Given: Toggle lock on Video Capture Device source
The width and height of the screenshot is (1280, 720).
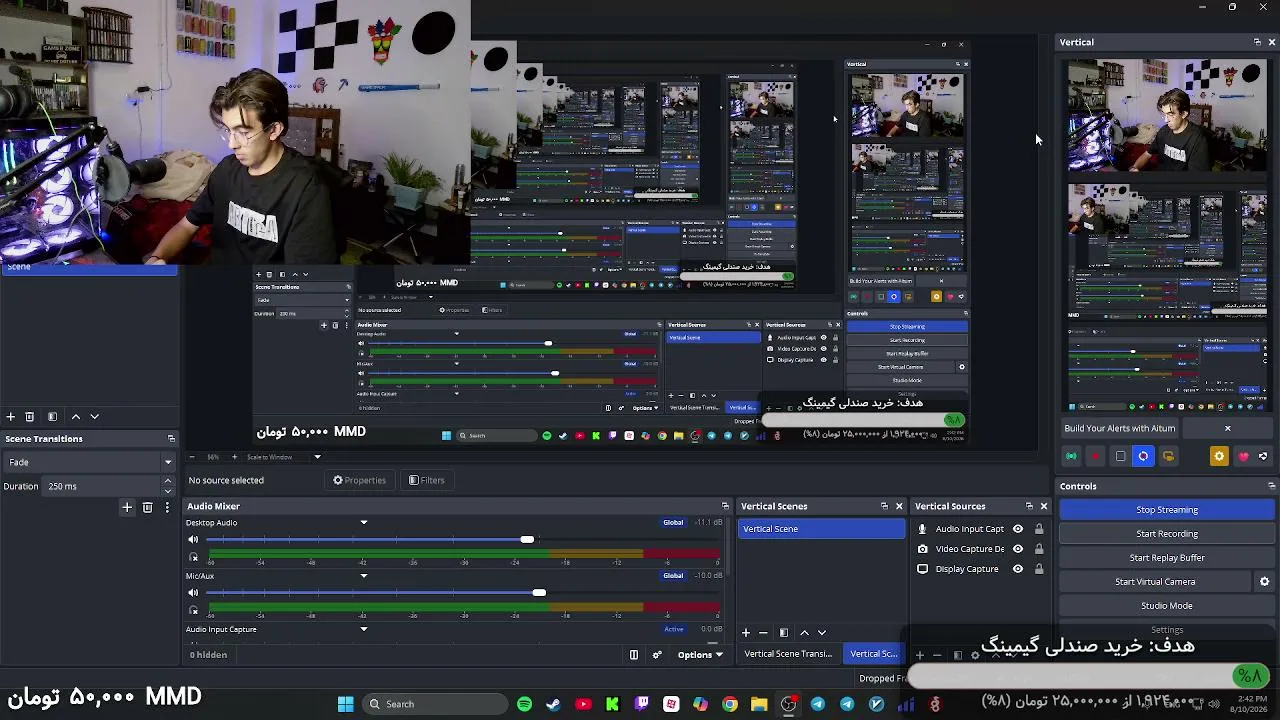Looking at the screenshot, I should (x=1039, y=549).
